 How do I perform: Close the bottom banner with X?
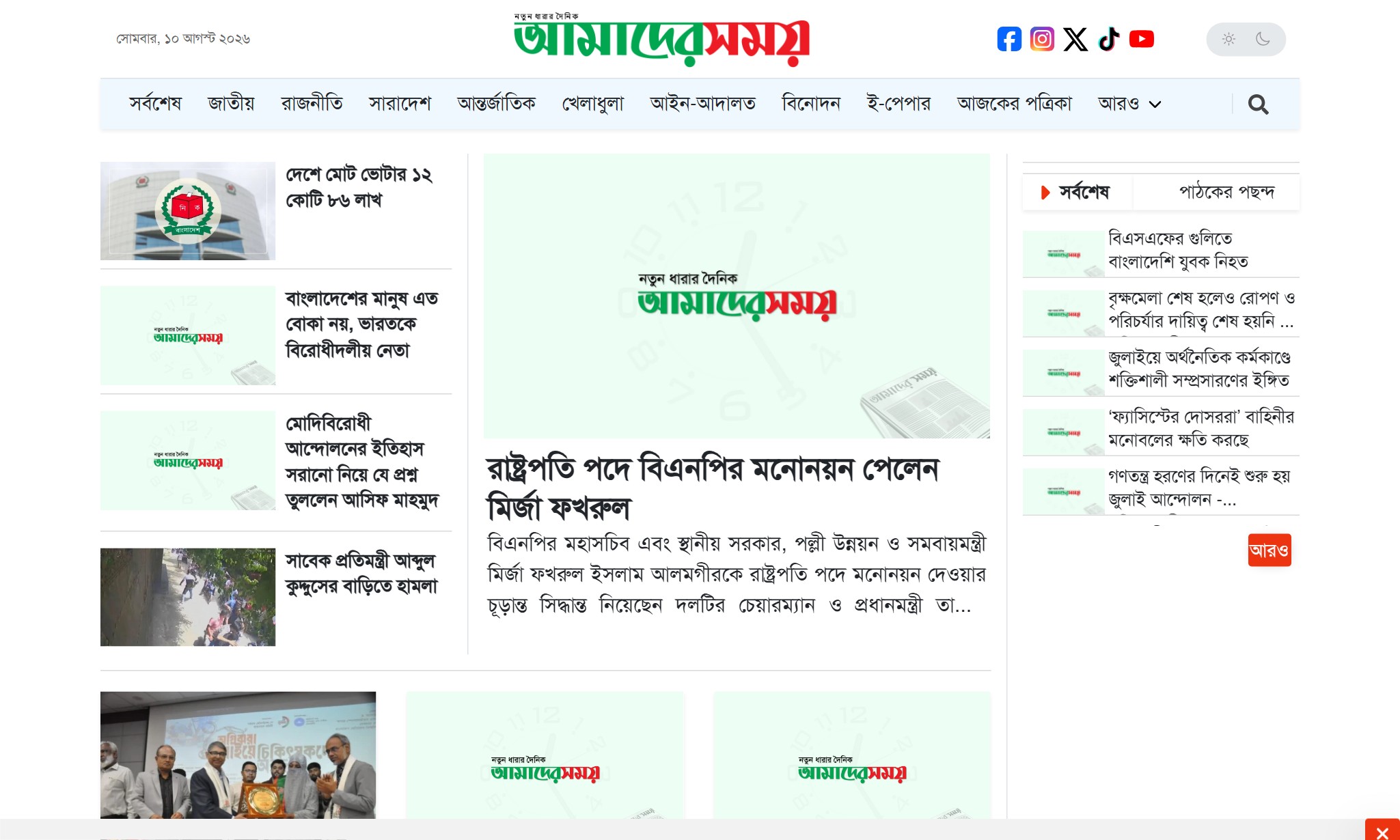point(1382,832)
